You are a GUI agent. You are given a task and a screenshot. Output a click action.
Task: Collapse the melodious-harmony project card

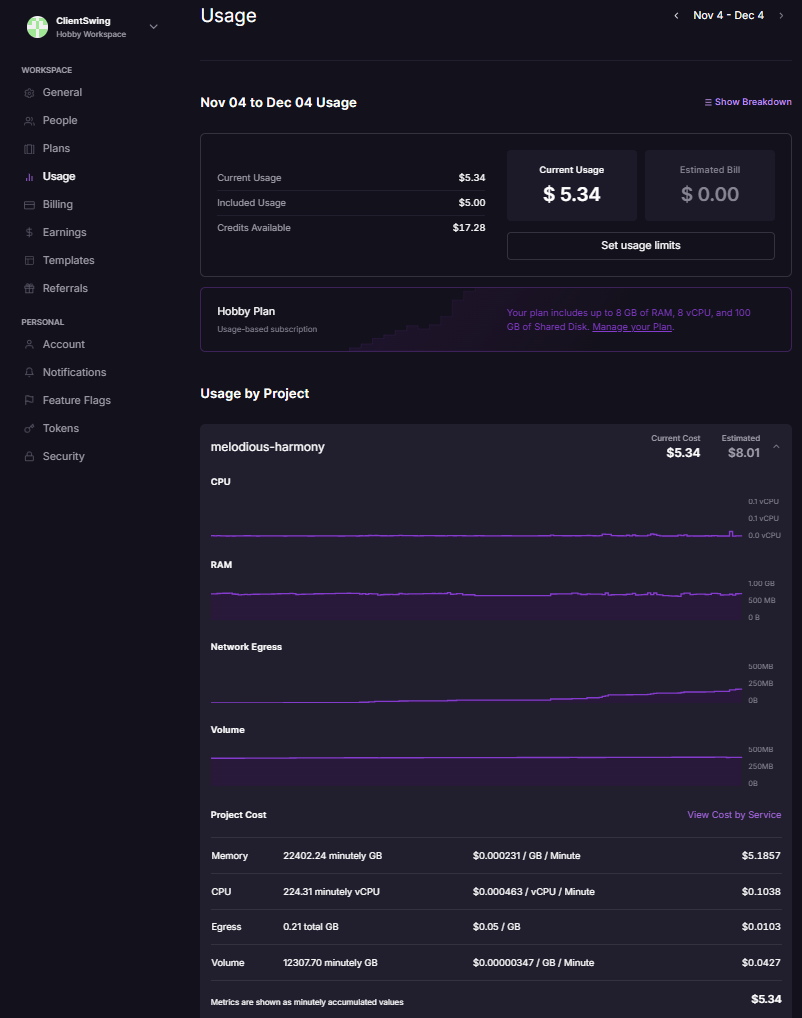point(777,446)
